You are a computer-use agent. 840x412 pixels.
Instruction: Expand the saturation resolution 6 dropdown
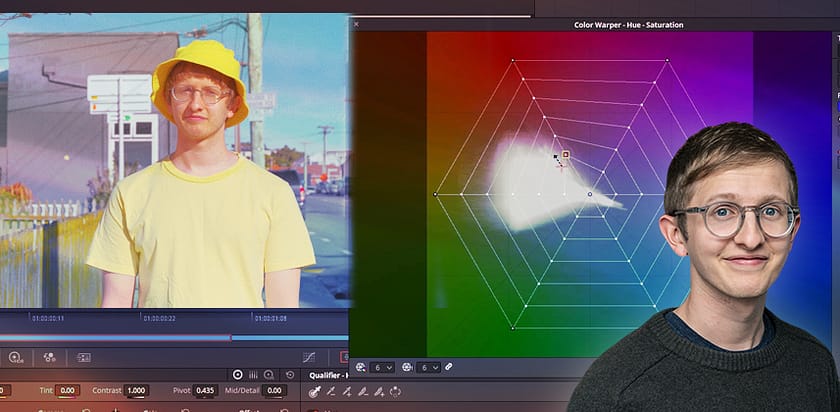click(x=428, y=368)
